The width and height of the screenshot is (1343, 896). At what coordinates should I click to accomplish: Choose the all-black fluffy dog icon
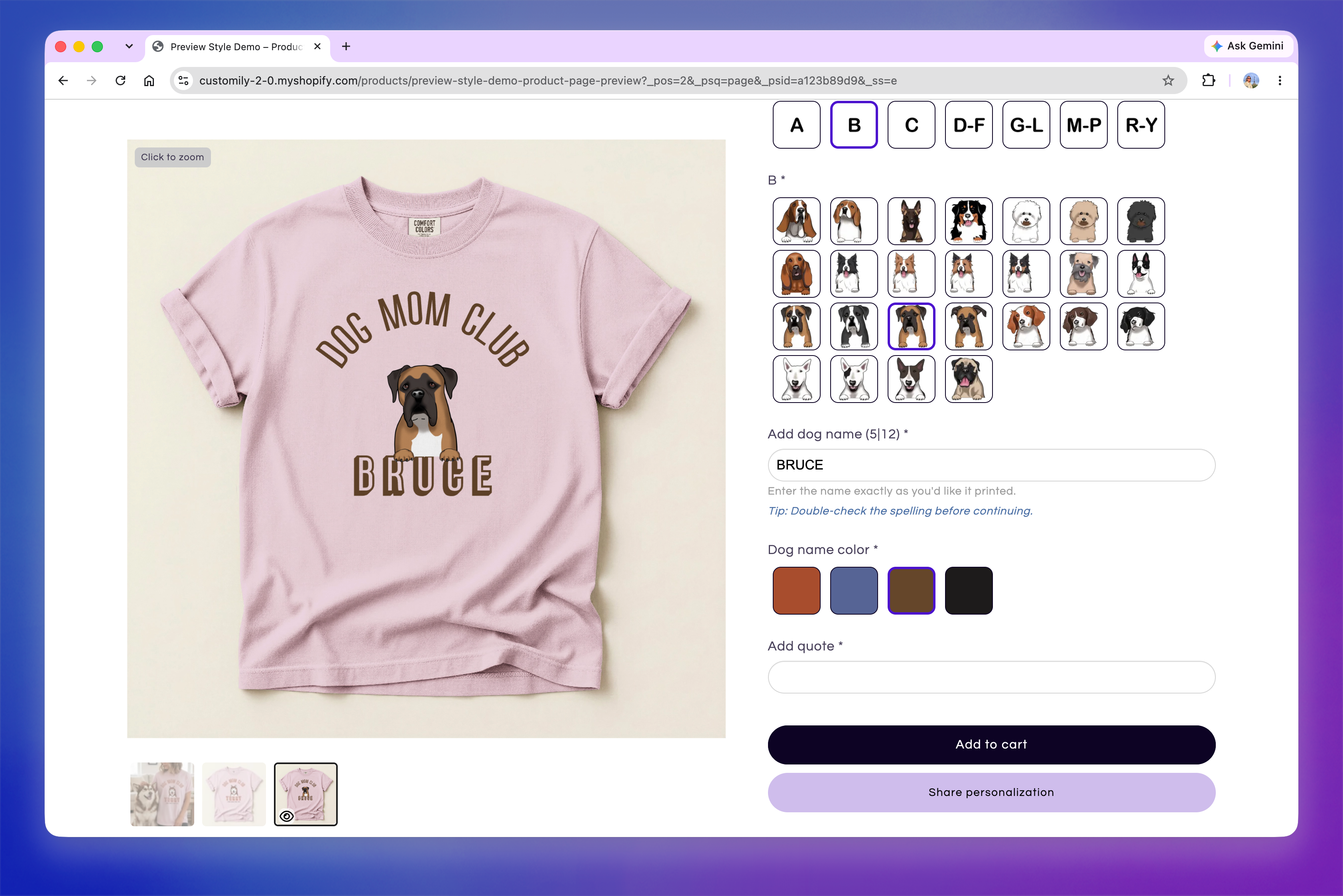tap(1141, 221)
